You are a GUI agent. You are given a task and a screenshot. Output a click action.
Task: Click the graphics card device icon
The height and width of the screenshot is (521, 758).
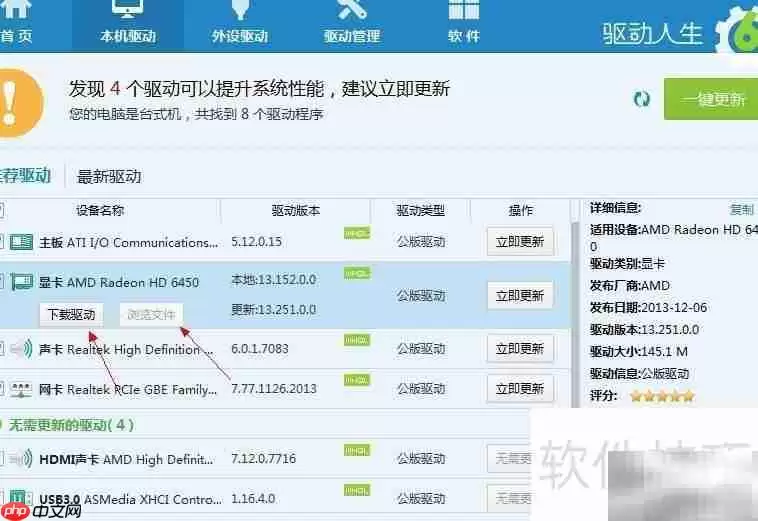tap(21, 282)
